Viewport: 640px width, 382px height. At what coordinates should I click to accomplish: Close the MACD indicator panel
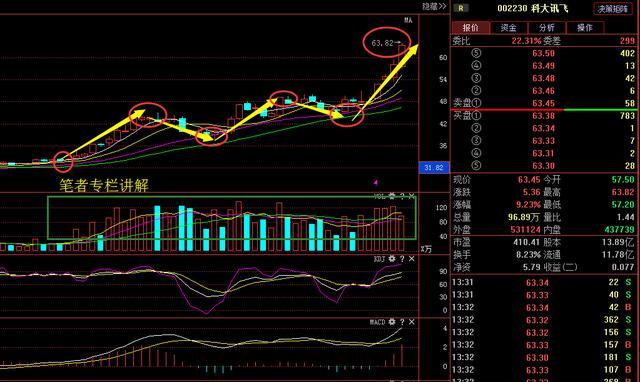pos(411,322)
